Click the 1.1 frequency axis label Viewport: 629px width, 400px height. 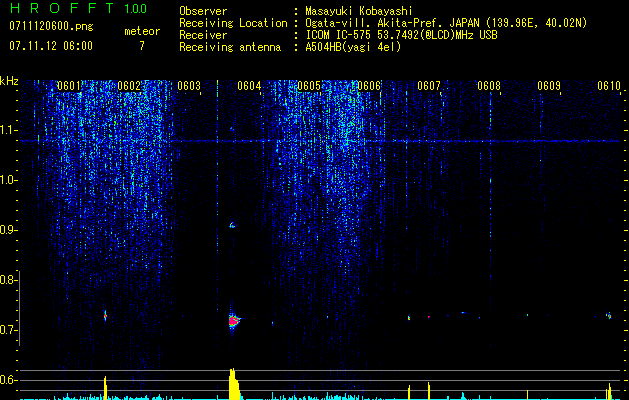(x=9, y=130)
